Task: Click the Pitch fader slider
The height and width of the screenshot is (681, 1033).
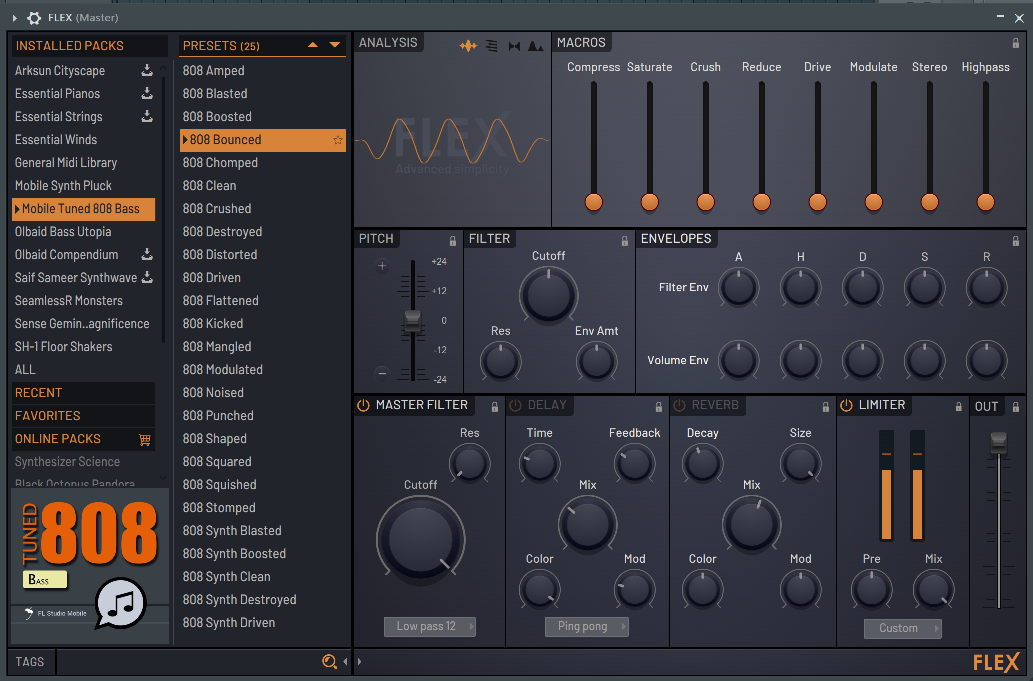Action: (x=412, y=320)
